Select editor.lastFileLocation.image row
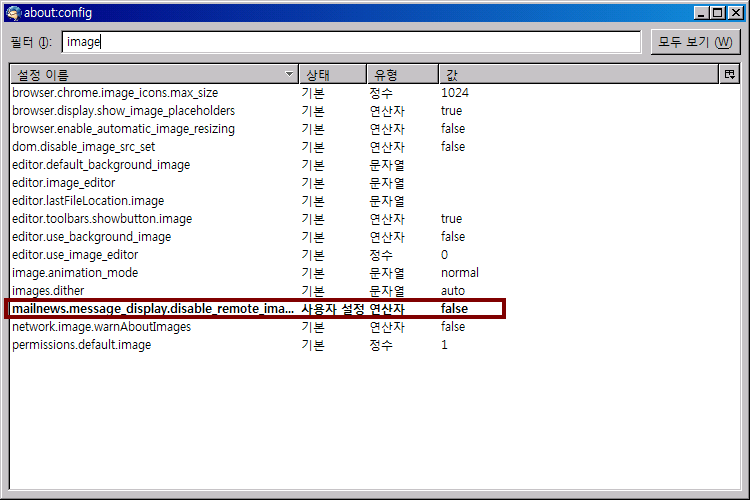This screenshot has height=500, width=750. point(375,201)
